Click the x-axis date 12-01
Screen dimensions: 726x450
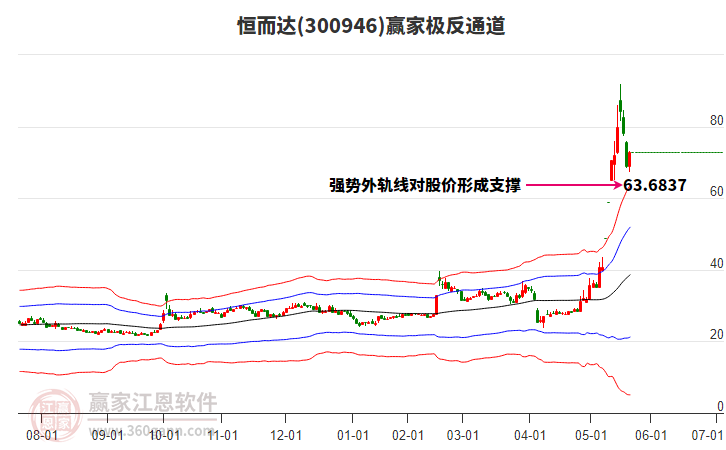(286, 435)
